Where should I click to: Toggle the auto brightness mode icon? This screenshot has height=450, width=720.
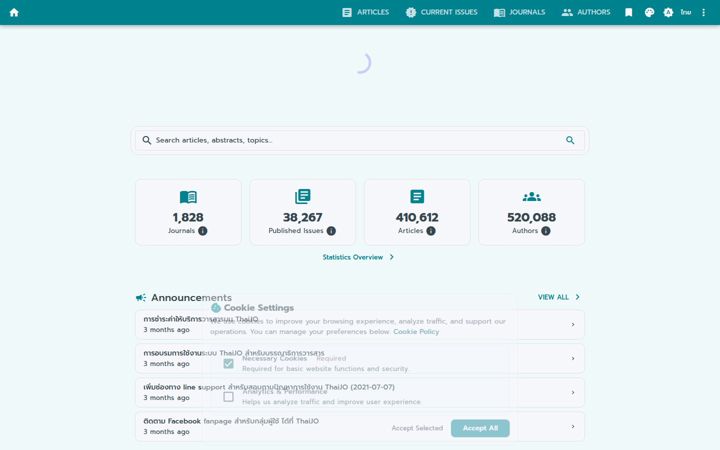coord(668,12)
